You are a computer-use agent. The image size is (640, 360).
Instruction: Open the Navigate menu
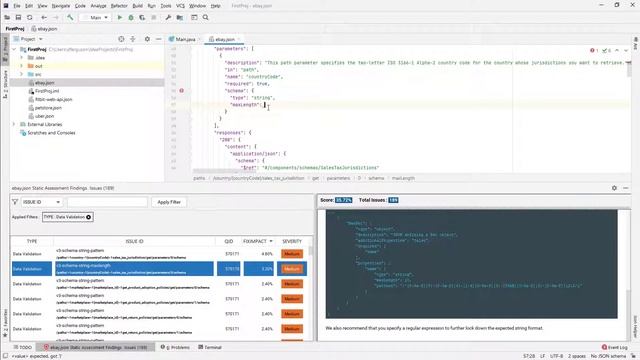coord(61,6)
